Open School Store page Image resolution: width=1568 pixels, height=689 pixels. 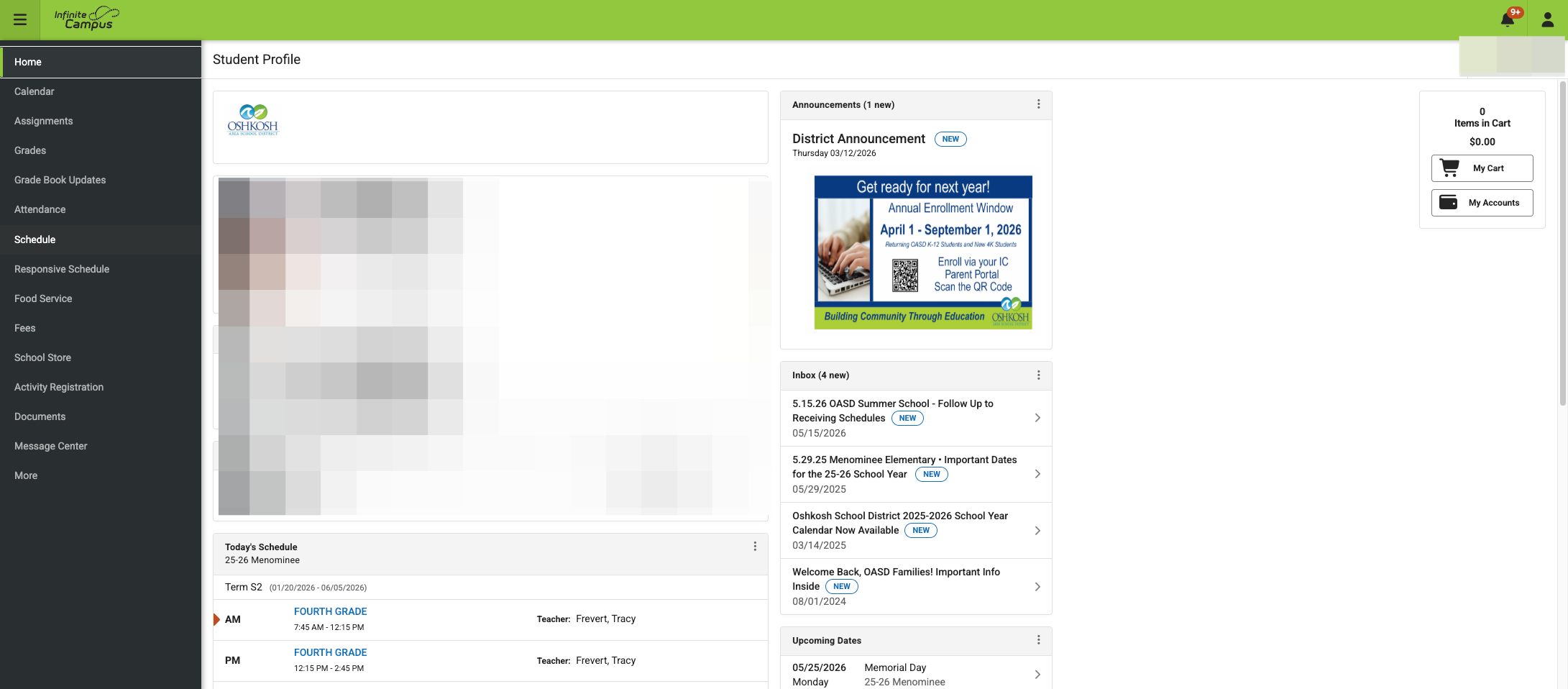(101, 357)
